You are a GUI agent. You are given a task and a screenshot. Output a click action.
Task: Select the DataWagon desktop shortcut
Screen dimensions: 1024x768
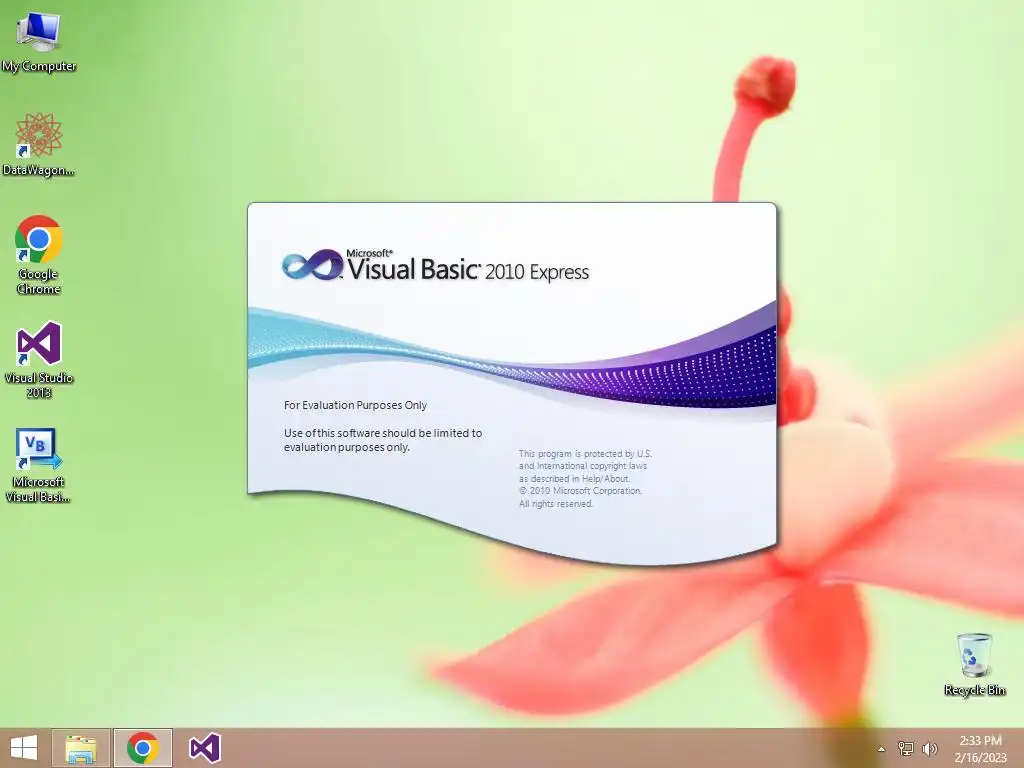[x=39, y=144]
